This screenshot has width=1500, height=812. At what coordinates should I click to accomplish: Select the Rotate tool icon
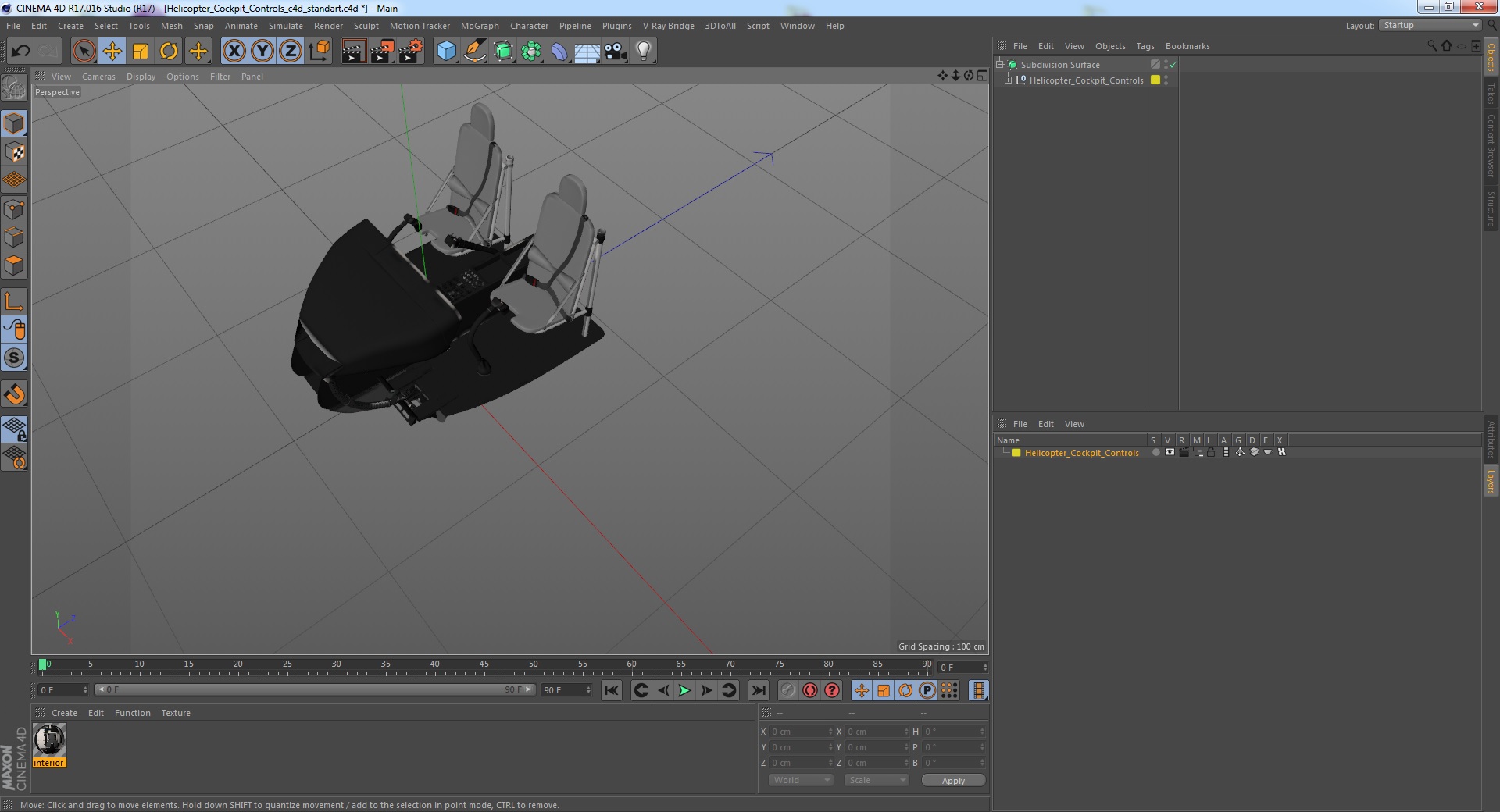click(x=169, y=52)
